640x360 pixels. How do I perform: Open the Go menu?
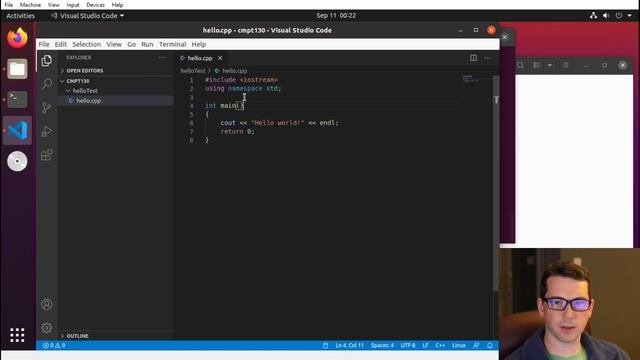tap(131, 44)
